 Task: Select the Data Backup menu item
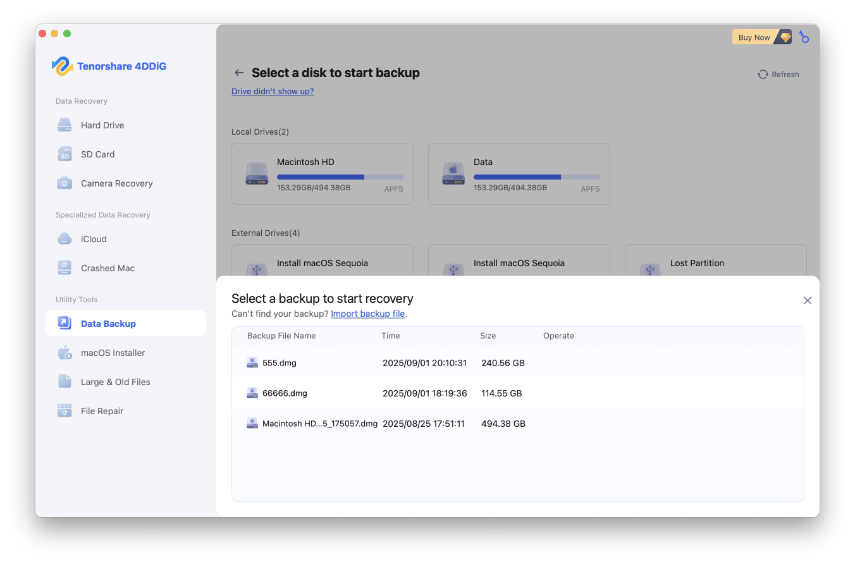pos(126,323)
